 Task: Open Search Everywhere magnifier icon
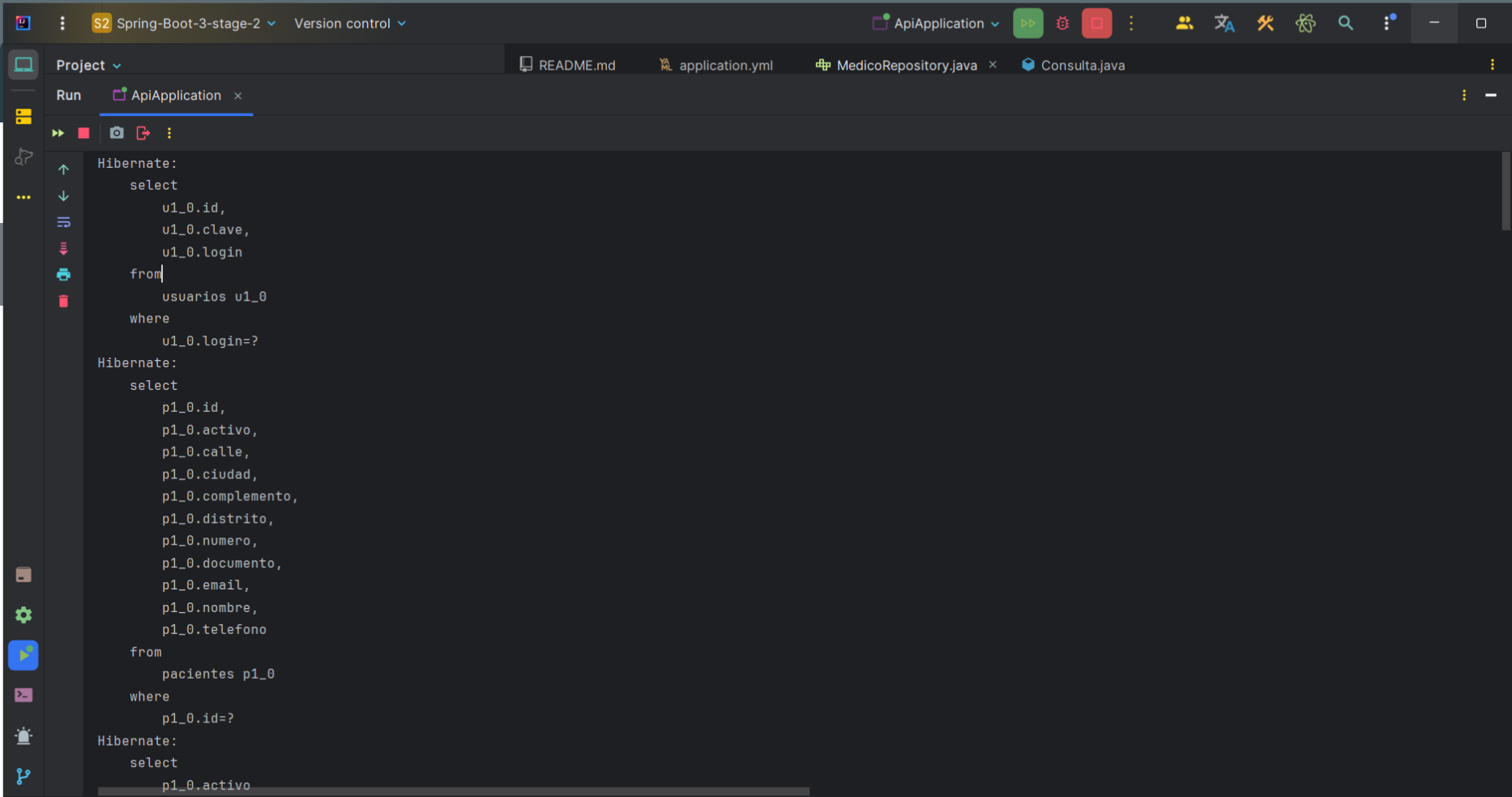[x=1346, y=24]
